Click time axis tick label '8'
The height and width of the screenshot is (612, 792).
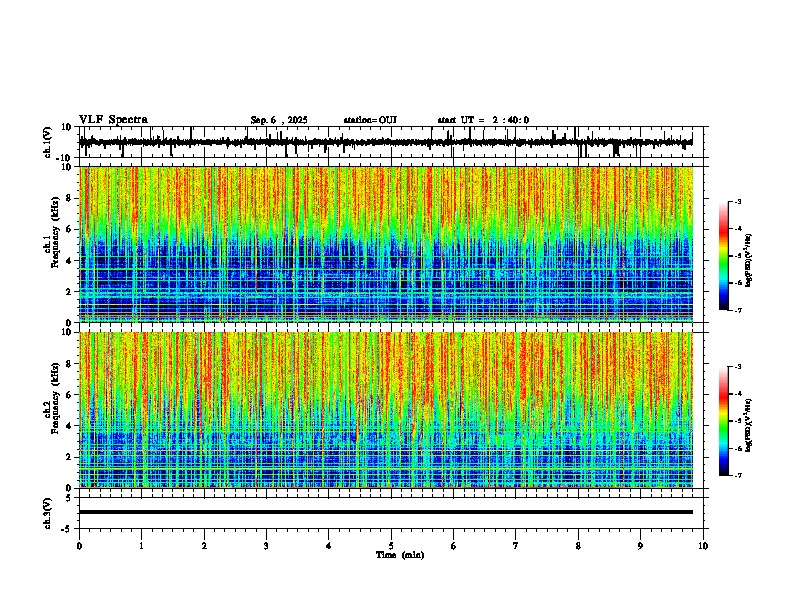point(578,546)
